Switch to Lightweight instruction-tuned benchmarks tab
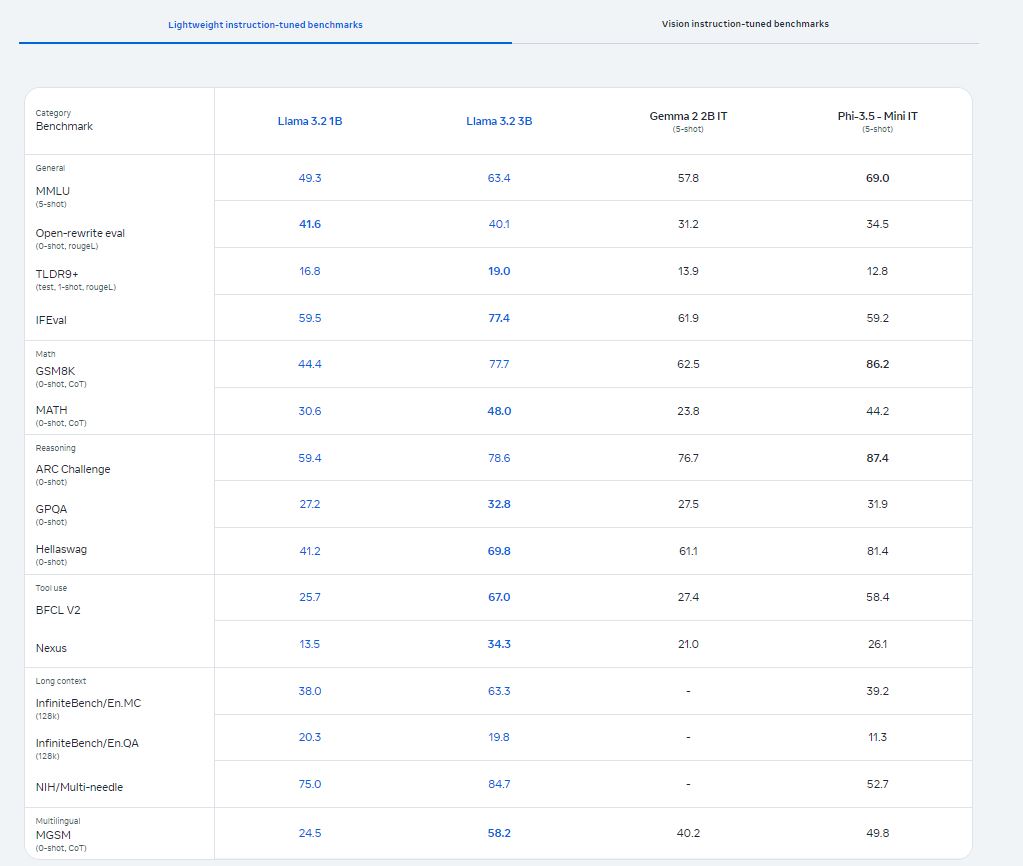 pyautogui.click(x=265, y=25)
